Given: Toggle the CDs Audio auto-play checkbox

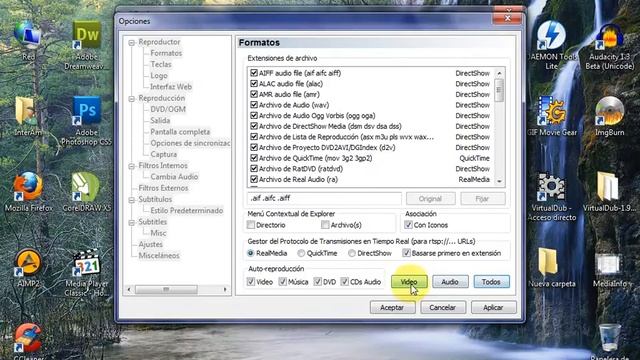Looking at the screenshot, I should 344,282.
